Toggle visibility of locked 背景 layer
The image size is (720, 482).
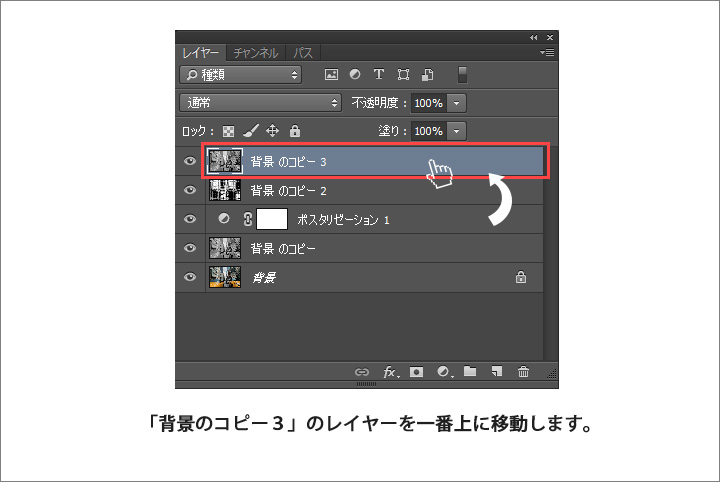(190, 277)
